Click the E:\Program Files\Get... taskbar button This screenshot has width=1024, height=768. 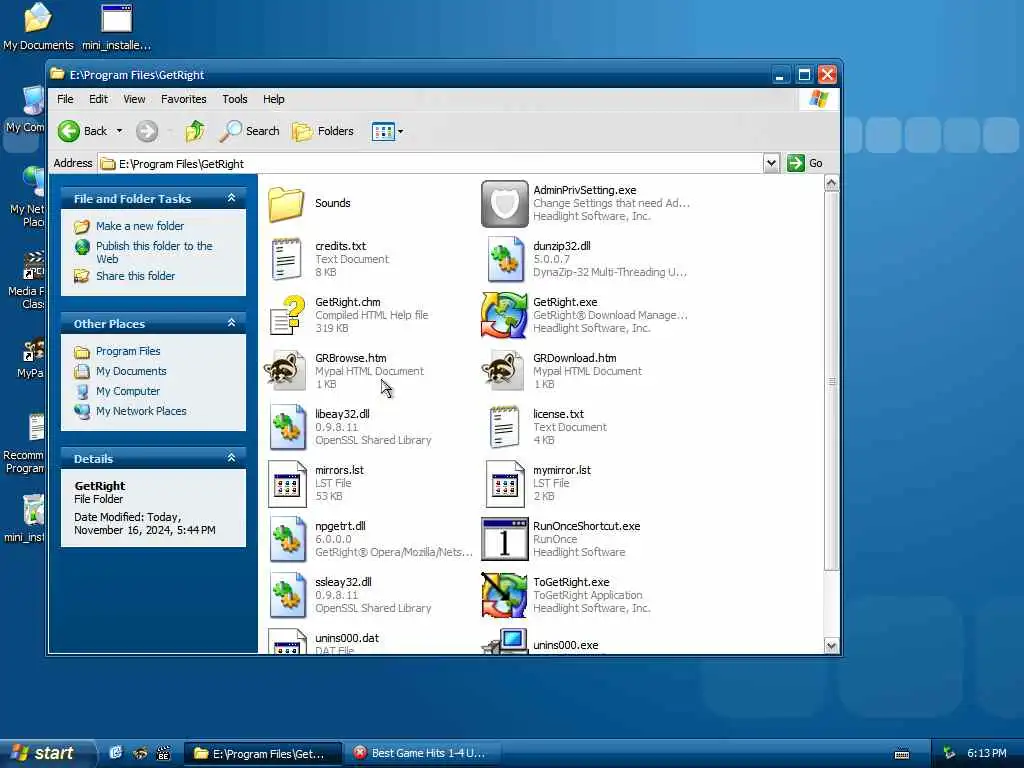pyautogui.click(x=263, y=754)
